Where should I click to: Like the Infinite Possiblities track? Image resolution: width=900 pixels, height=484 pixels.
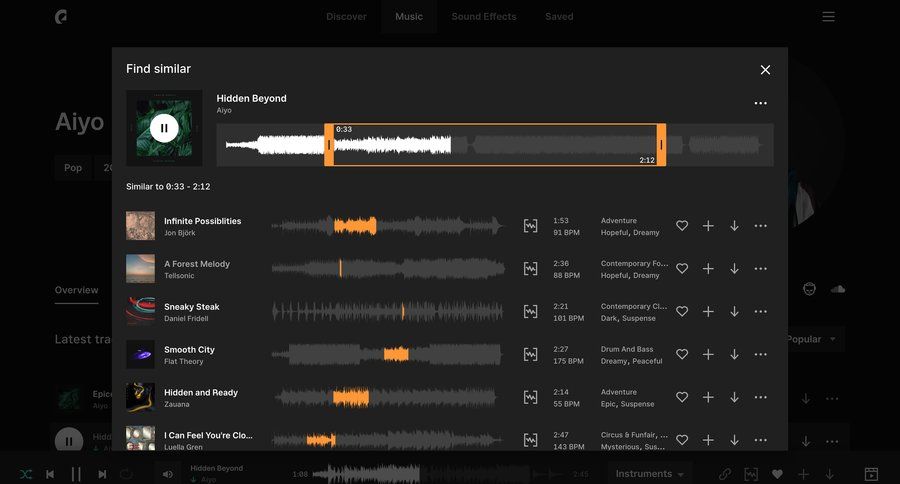[x=682, y=226]
